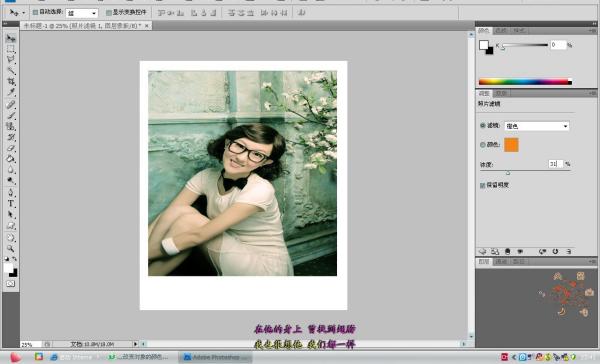Enable the Auto-Select checkbox
Viewport: 600px width, 364px height.
coord(35,13)
